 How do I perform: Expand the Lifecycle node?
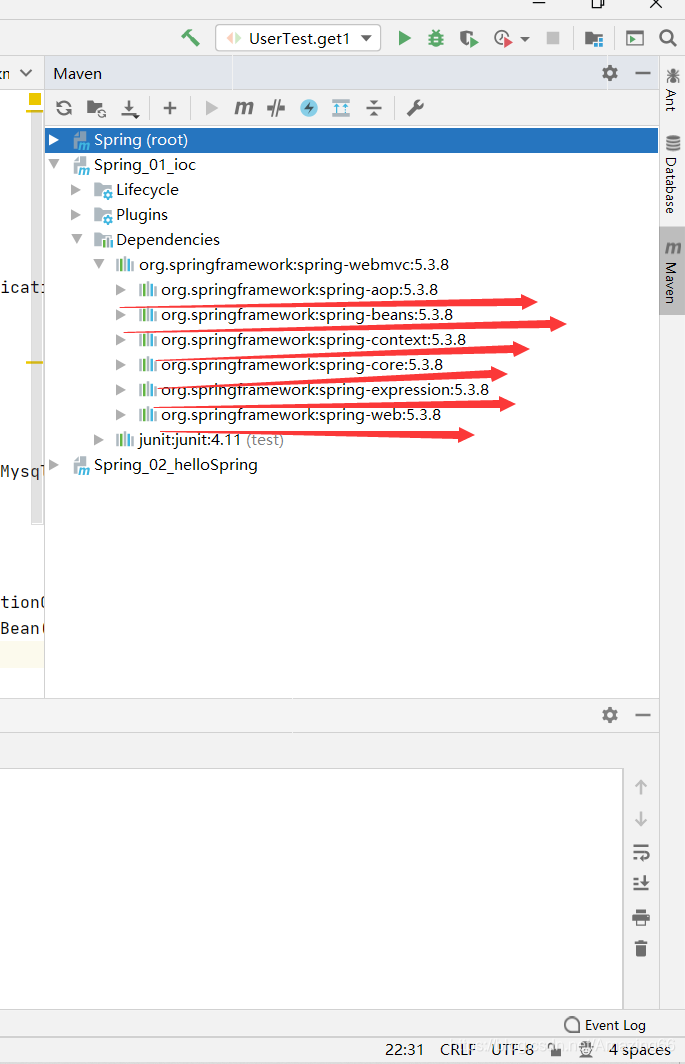pos(76,189)
